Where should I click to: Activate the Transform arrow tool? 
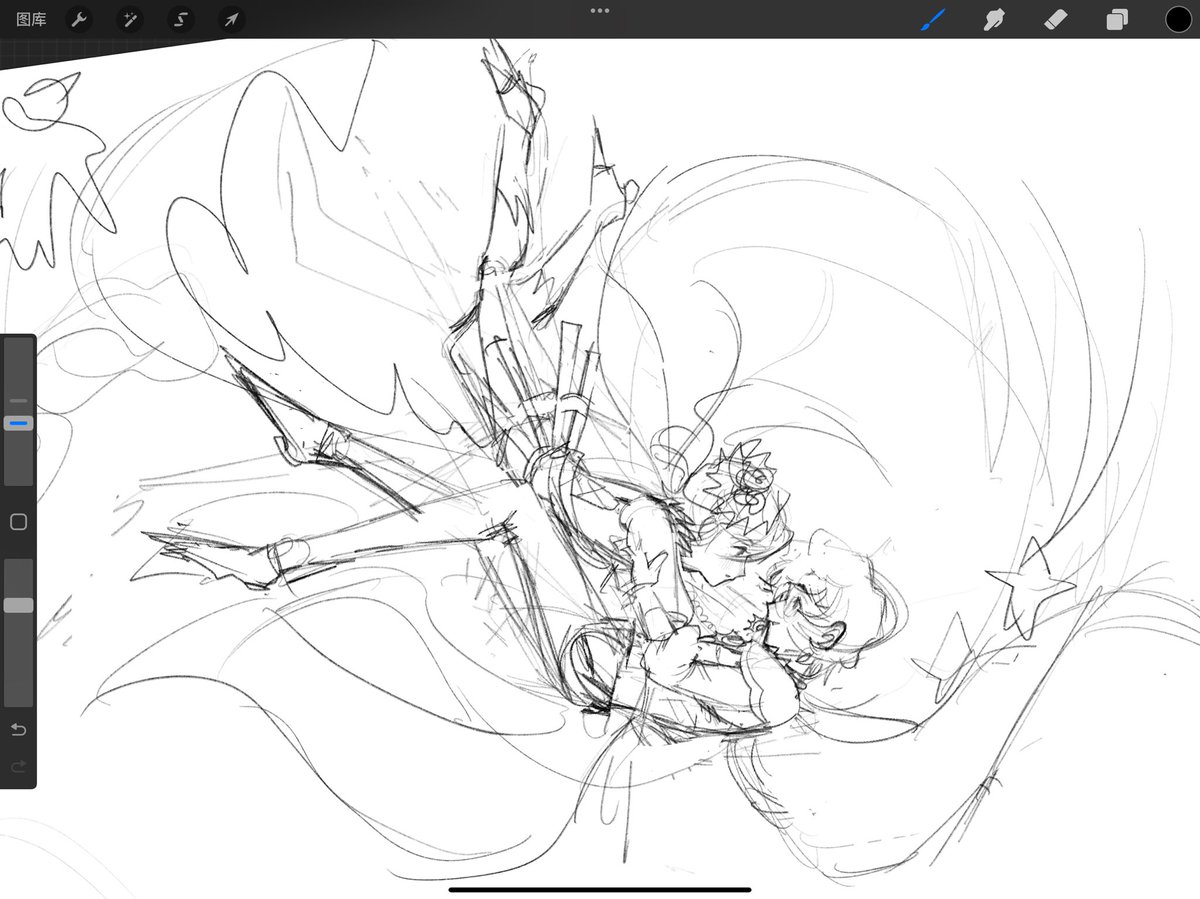pos(231,19)
